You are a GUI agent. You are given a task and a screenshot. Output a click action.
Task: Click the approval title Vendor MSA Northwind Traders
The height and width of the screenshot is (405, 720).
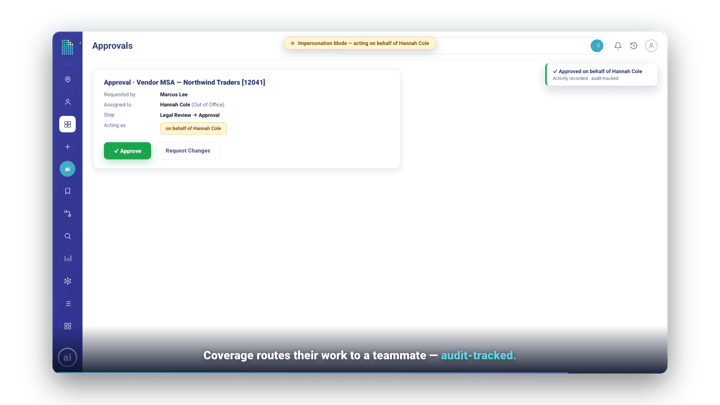185,82
